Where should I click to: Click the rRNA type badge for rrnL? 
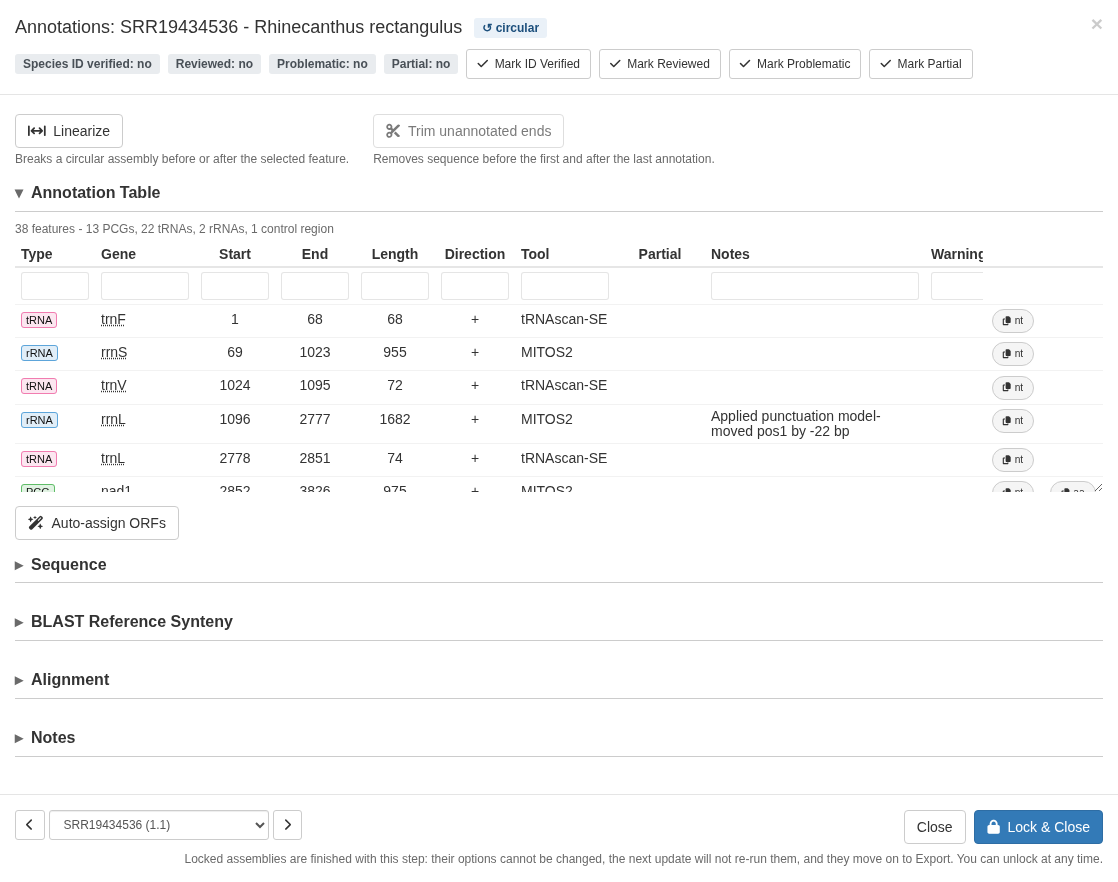[39, 420]
